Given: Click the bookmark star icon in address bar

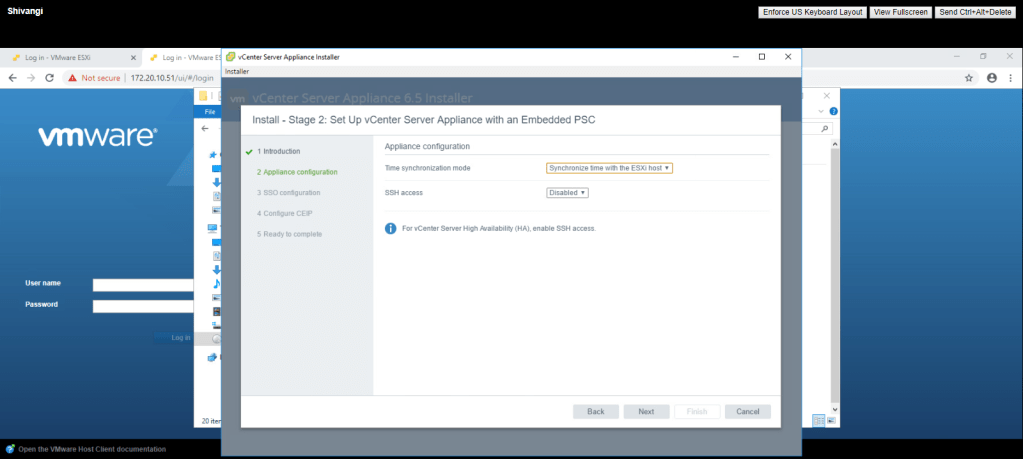Looking at the screenshot, I should coord(968,78).
